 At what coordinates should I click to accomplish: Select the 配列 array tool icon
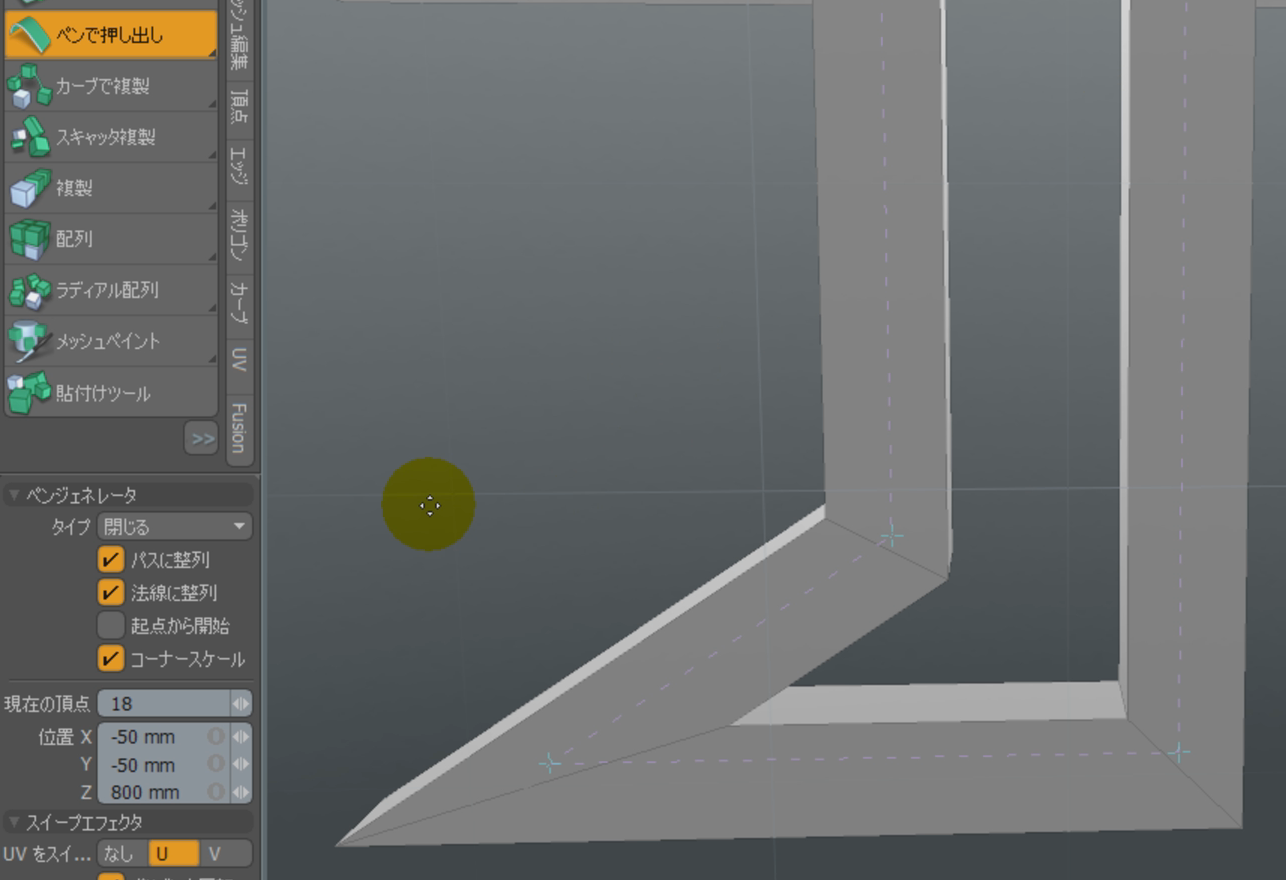[29, 240]
